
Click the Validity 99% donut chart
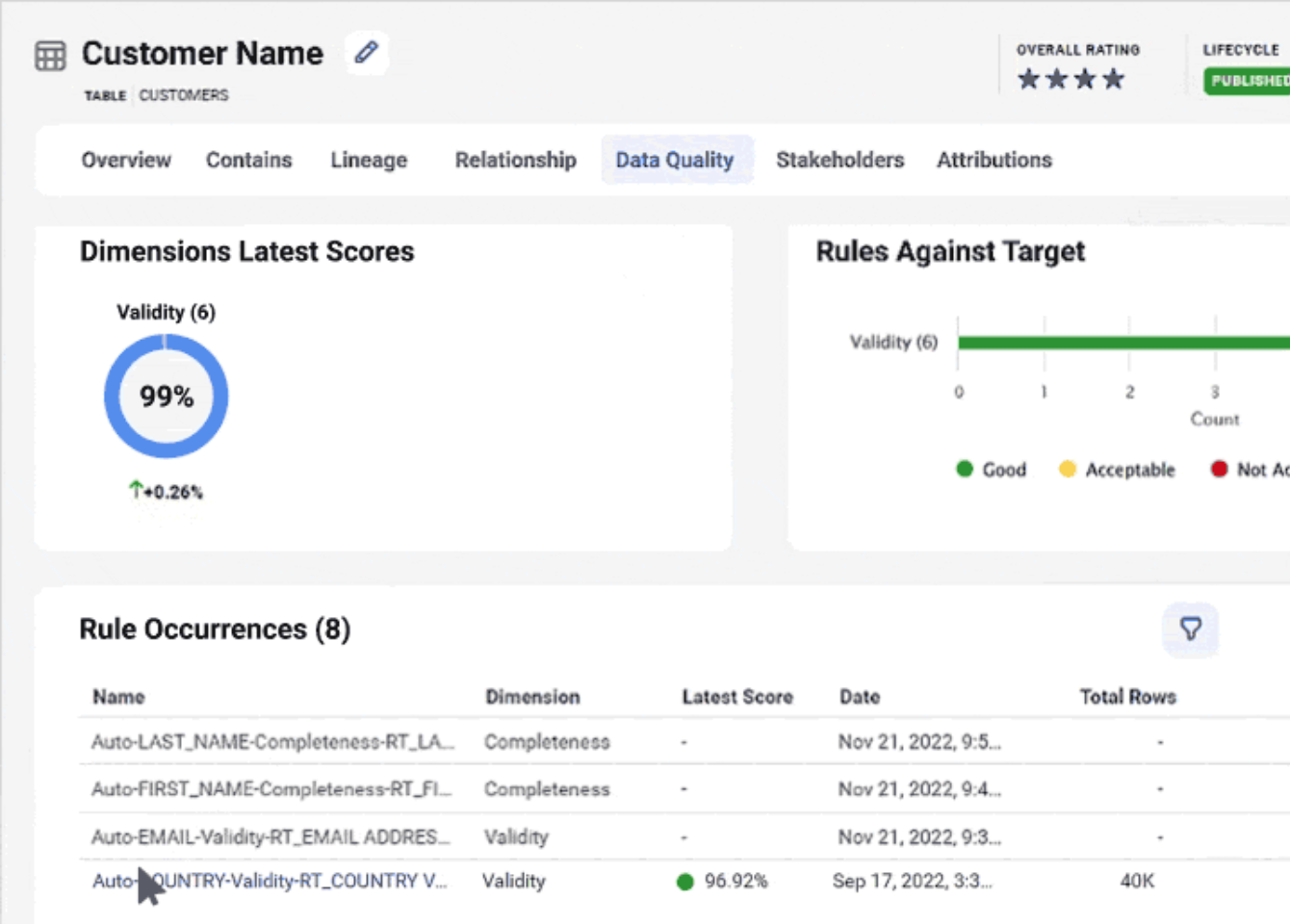click(166, 396)
